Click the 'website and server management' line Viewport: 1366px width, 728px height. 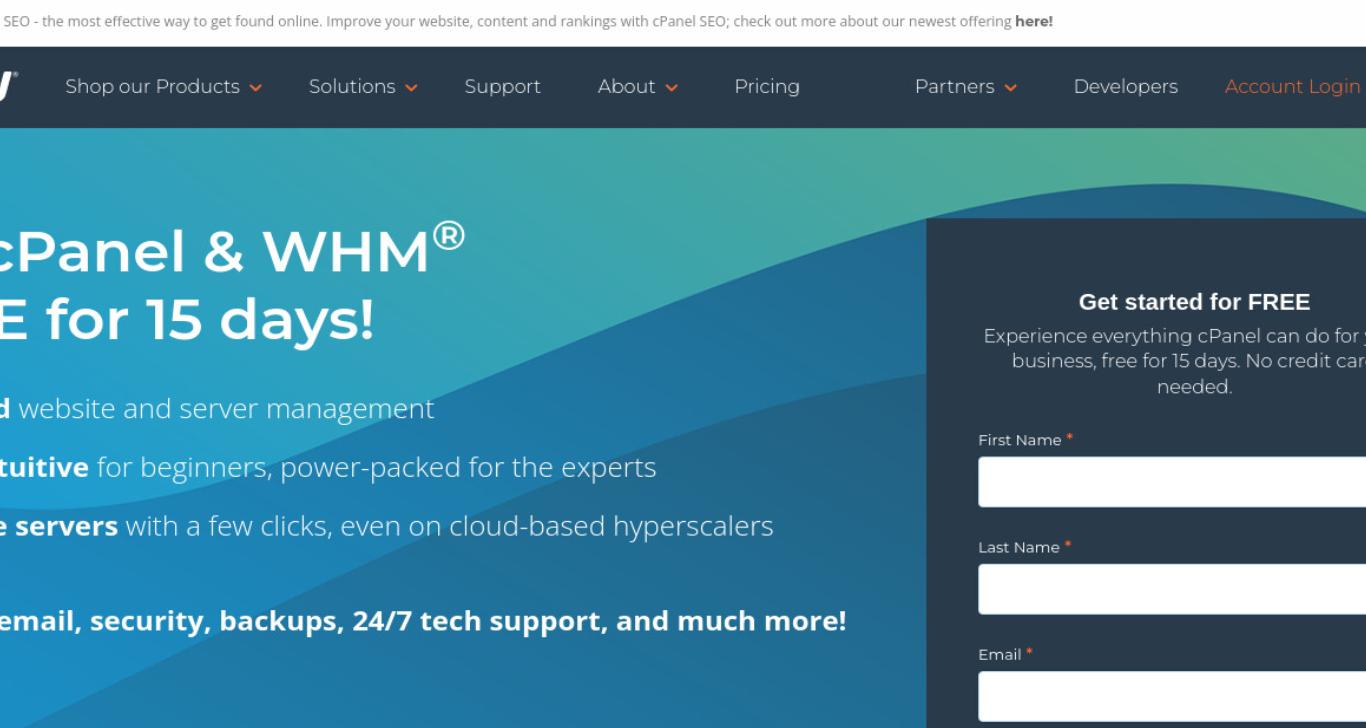coord(226,409)
